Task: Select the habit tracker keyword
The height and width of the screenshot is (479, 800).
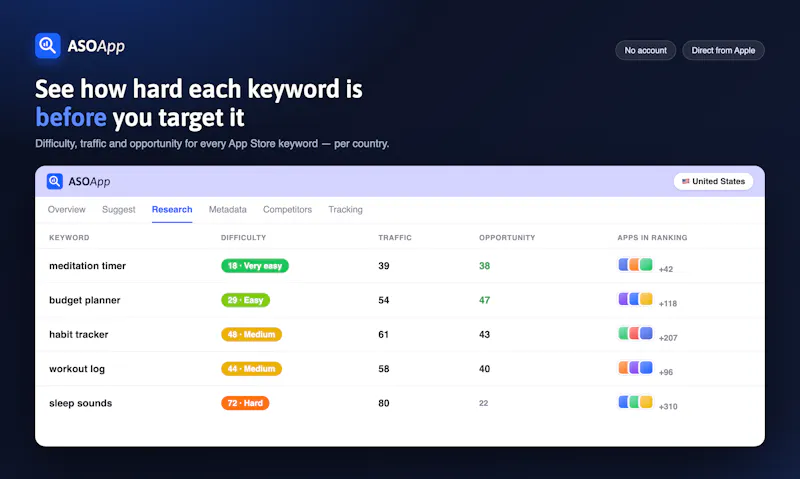Action: (79, 334)
